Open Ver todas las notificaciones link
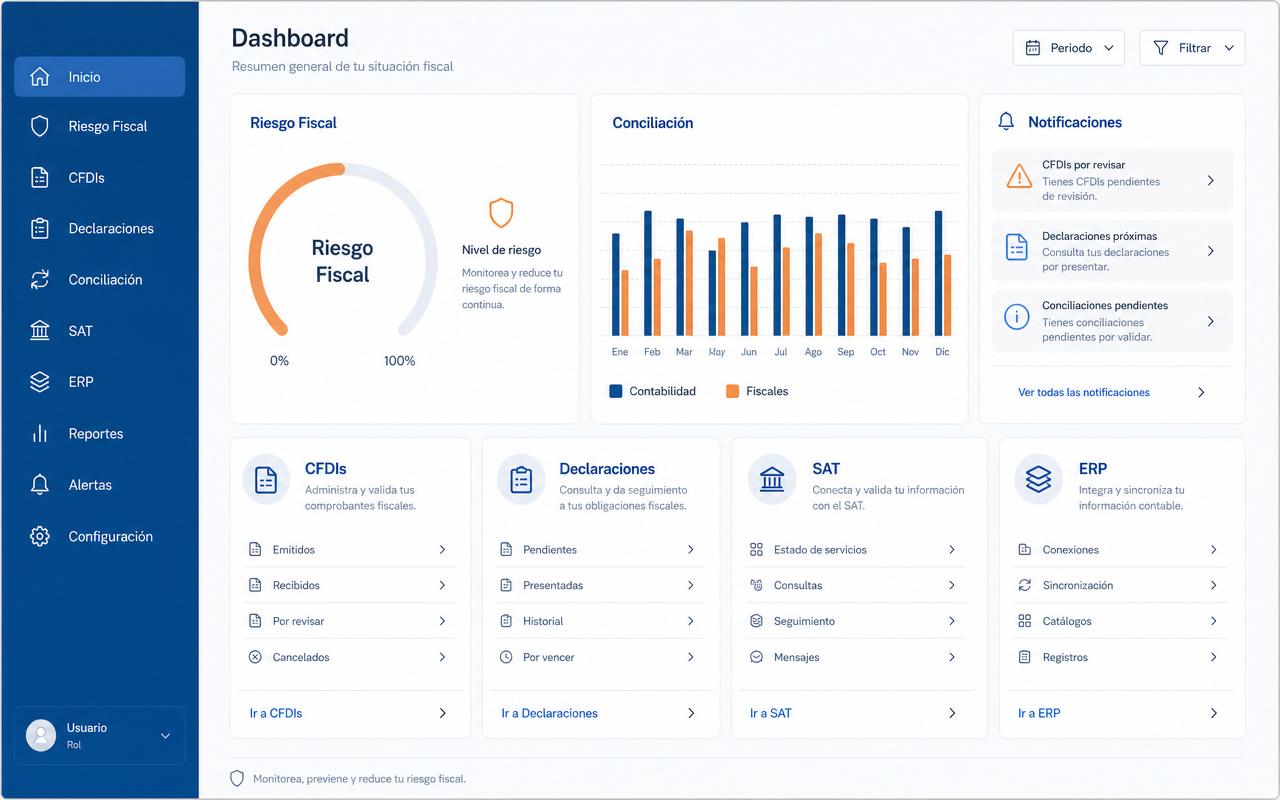The height and width of the screenshot is (800, 1280). pyautogui.click(x=1084, y=393)
